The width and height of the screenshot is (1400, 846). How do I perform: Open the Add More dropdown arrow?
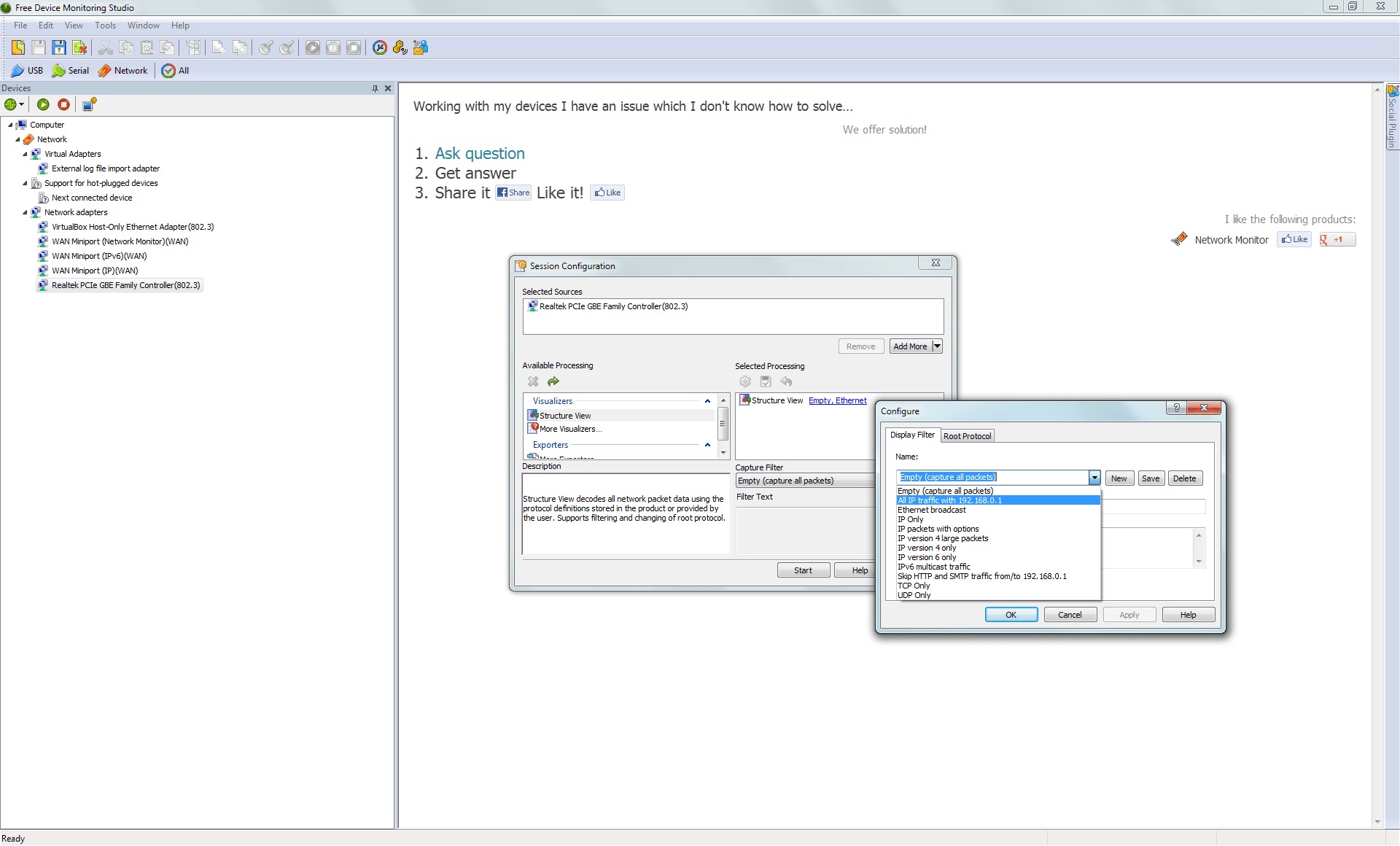[x=938, y=346]
